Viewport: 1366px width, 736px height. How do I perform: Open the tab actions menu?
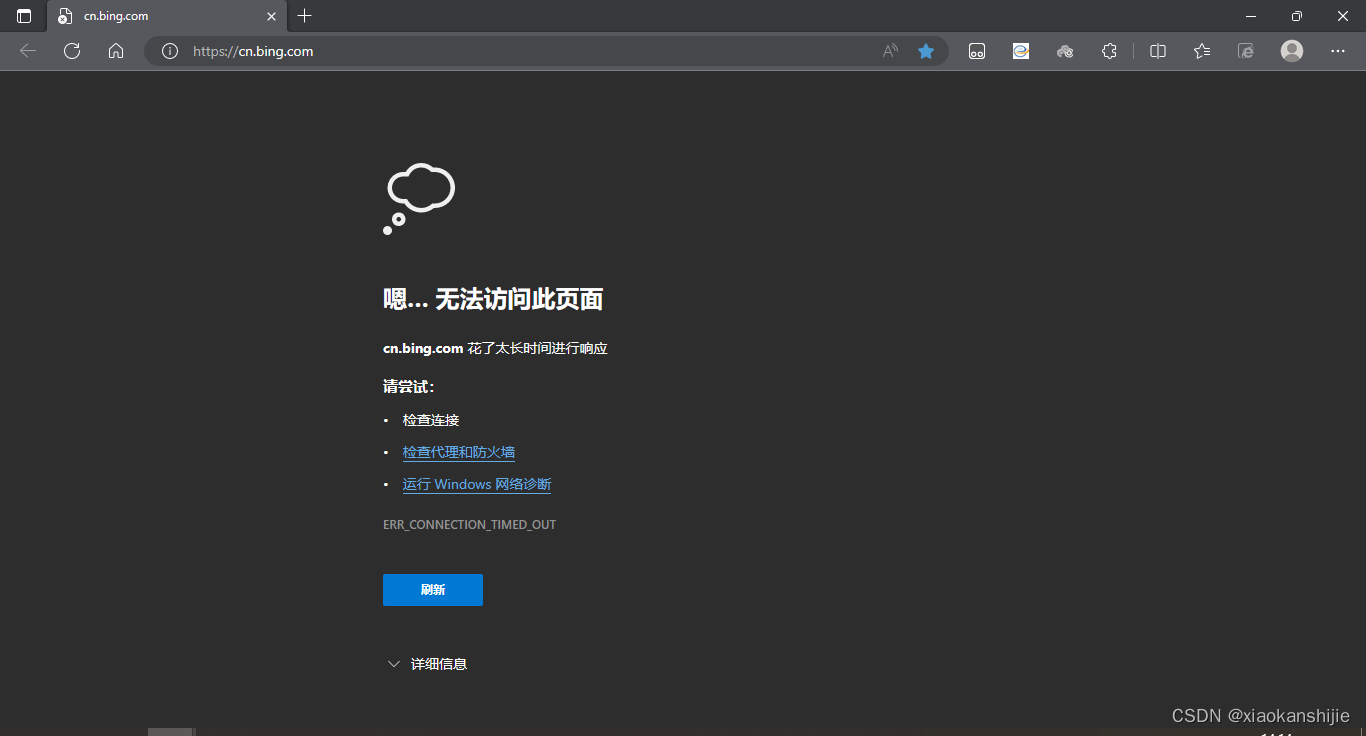(23, 16)
